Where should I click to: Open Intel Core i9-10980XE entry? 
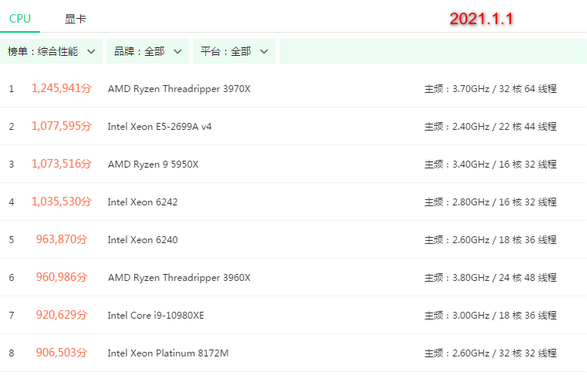point(156,315)
